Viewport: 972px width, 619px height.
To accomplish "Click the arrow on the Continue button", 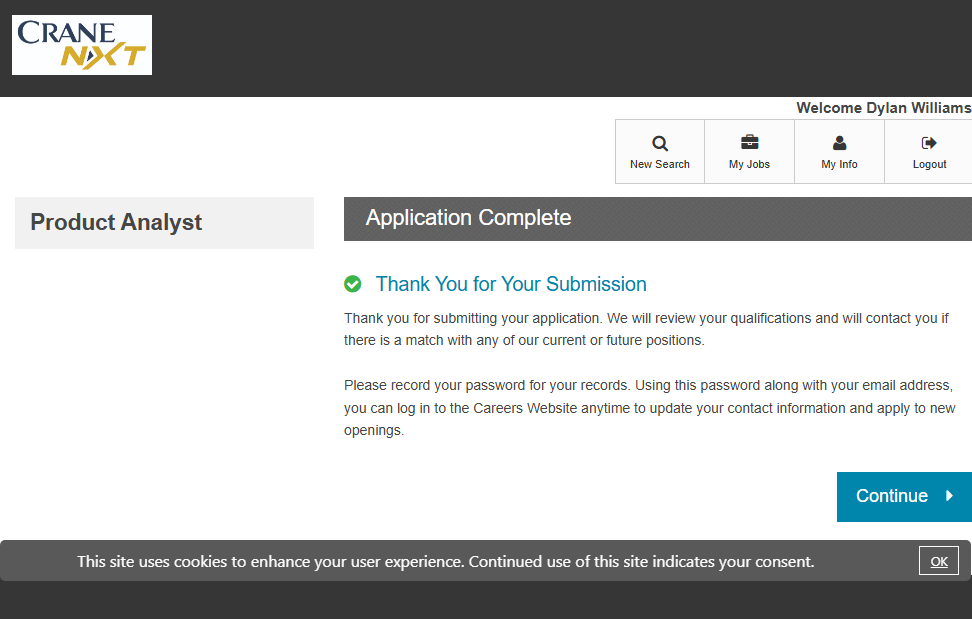I will (949, 496).
